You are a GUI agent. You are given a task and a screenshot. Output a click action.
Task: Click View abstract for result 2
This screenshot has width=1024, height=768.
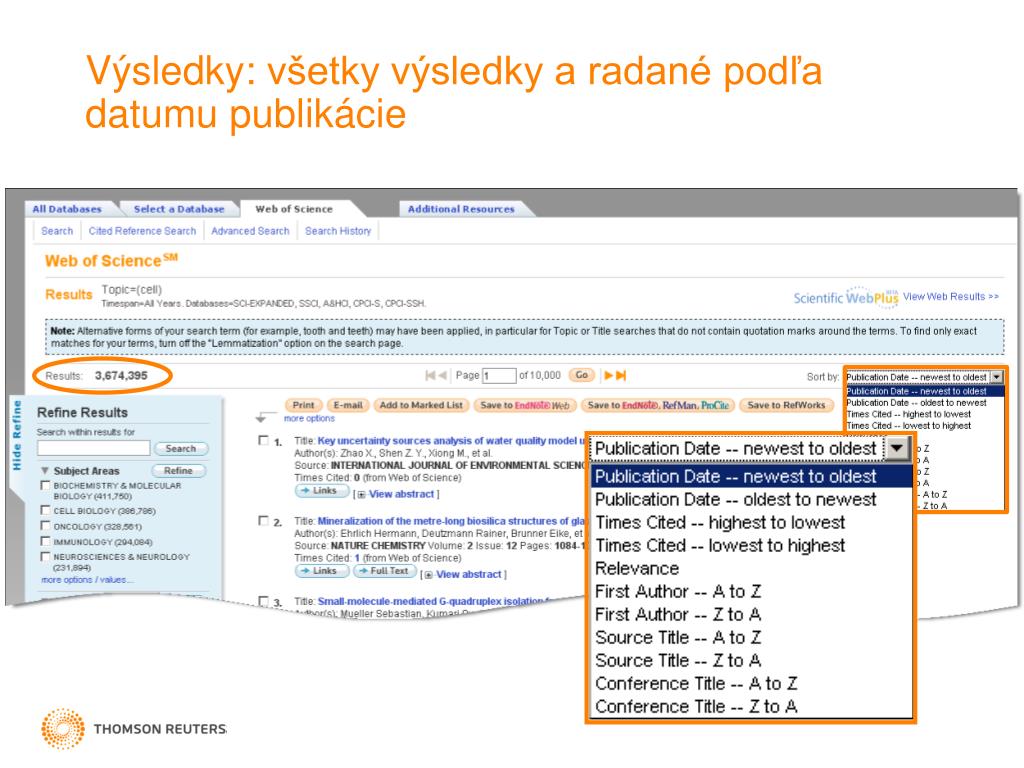click(469, 575)
